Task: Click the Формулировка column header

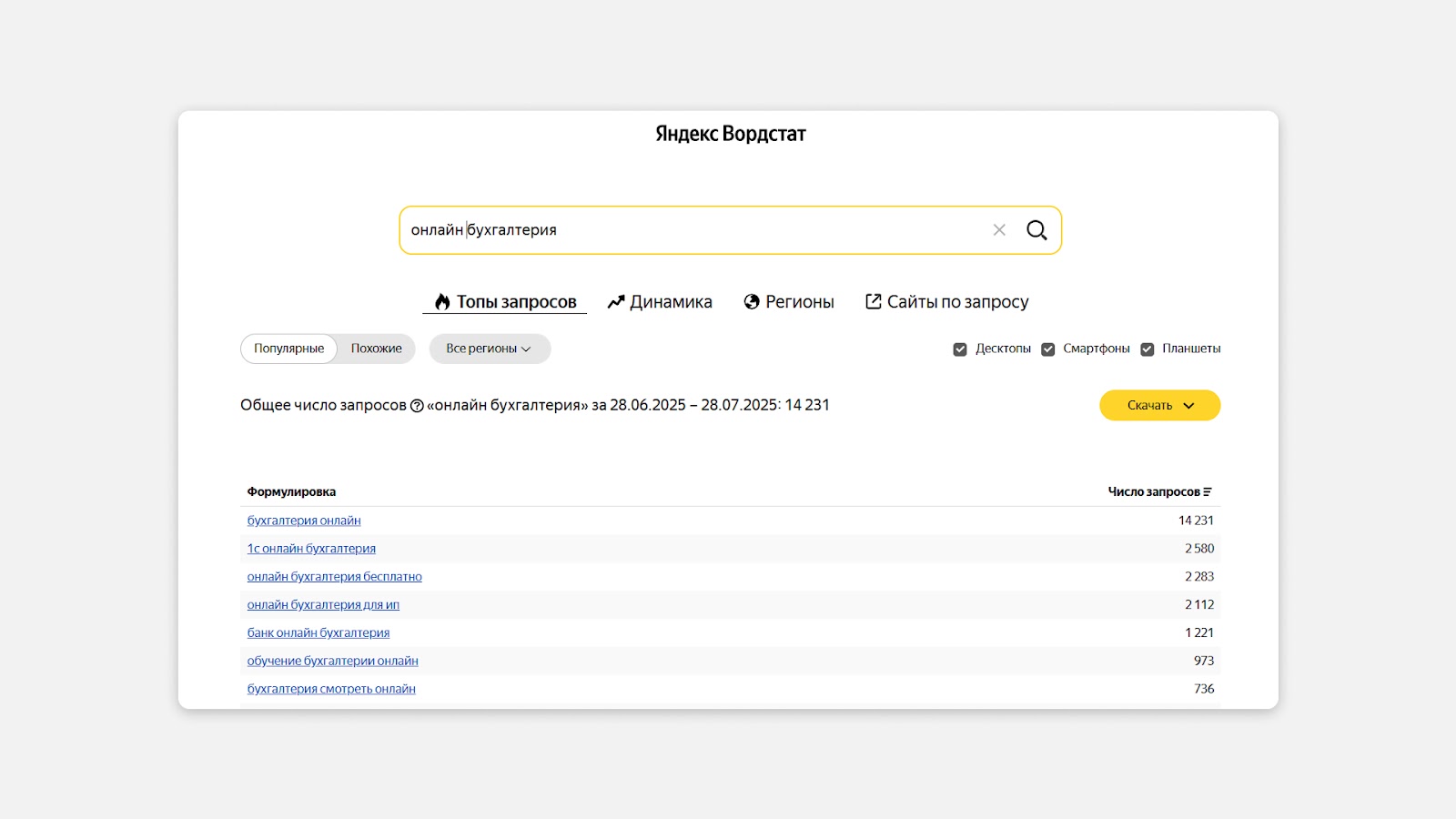Action: [291, 492]
